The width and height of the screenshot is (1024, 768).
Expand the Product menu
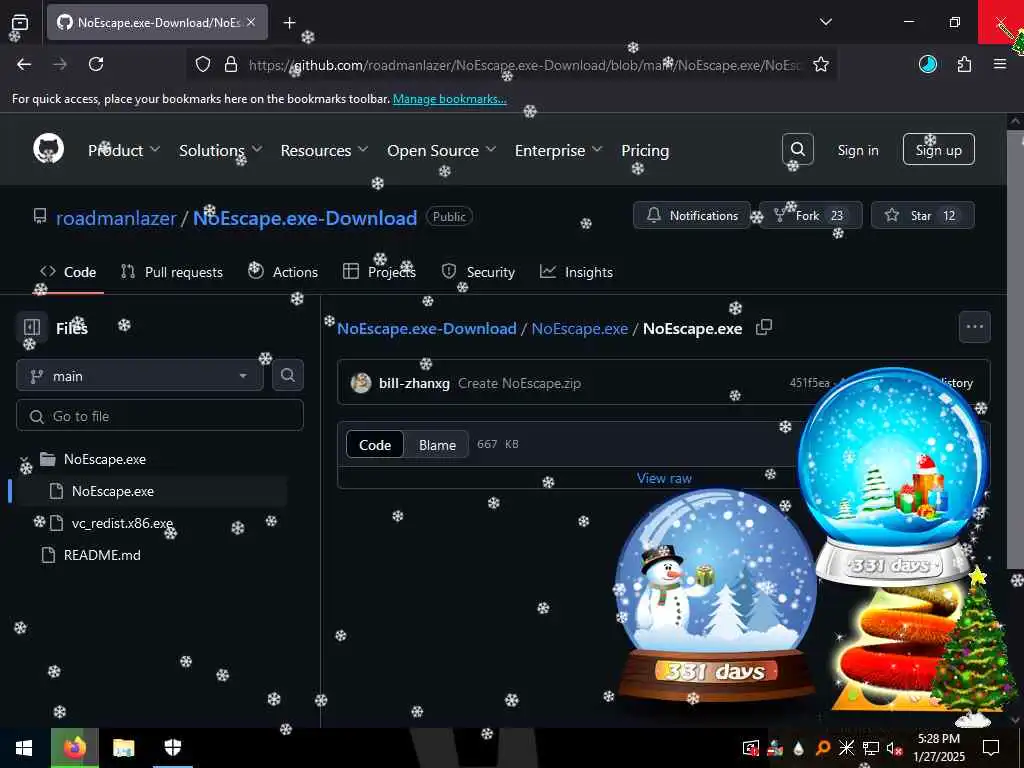point(124,150)
